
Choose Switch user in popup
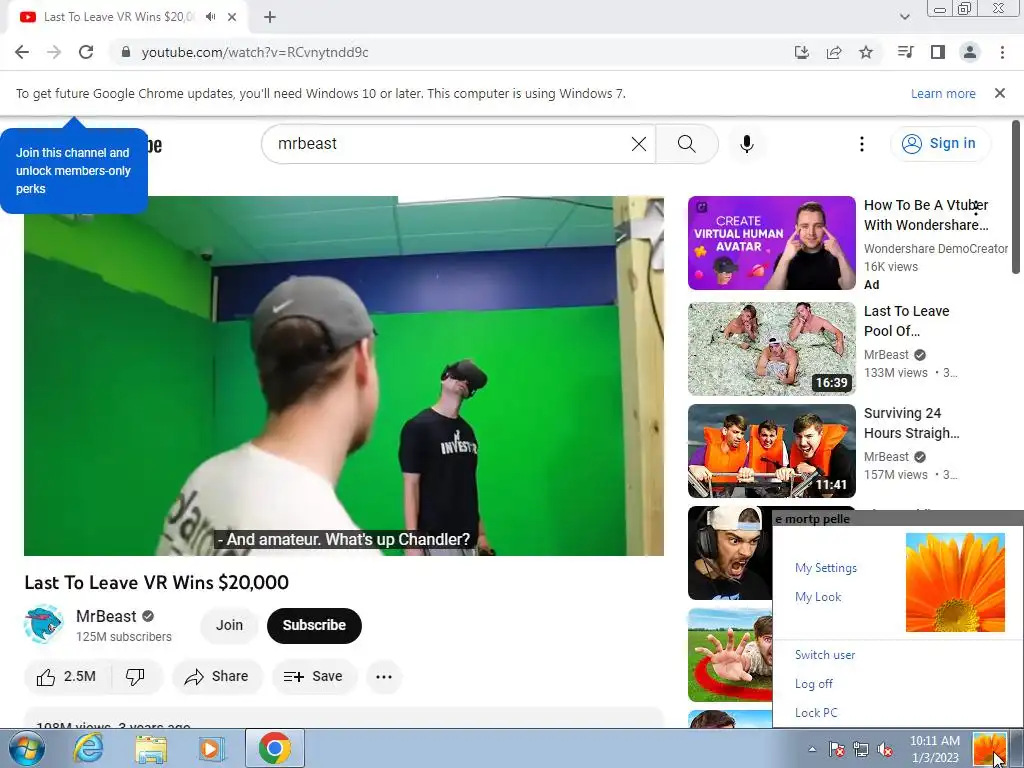825,655
